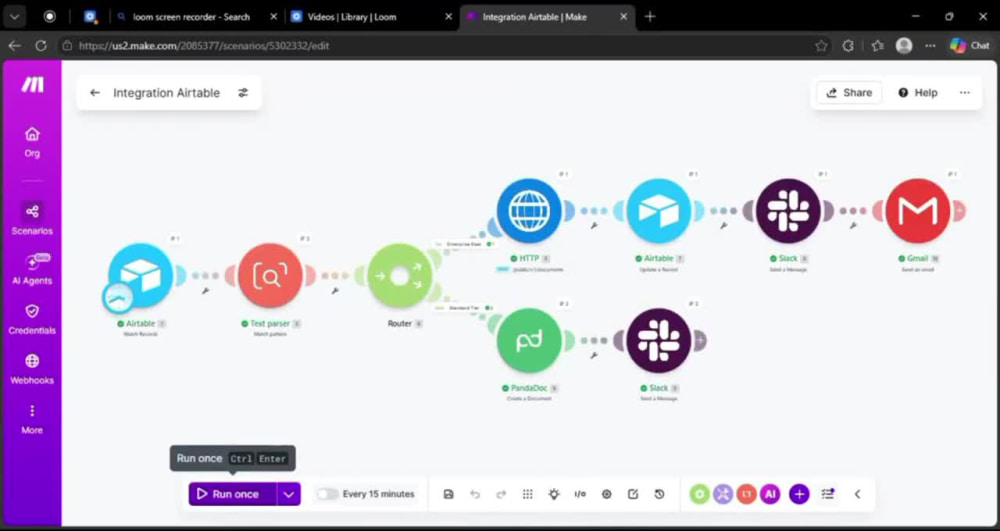Image resolution: width=1000 pixels, height=531 pixels.
Task: Open the toolbar customize sliders icon
Action: click(828, 494)
